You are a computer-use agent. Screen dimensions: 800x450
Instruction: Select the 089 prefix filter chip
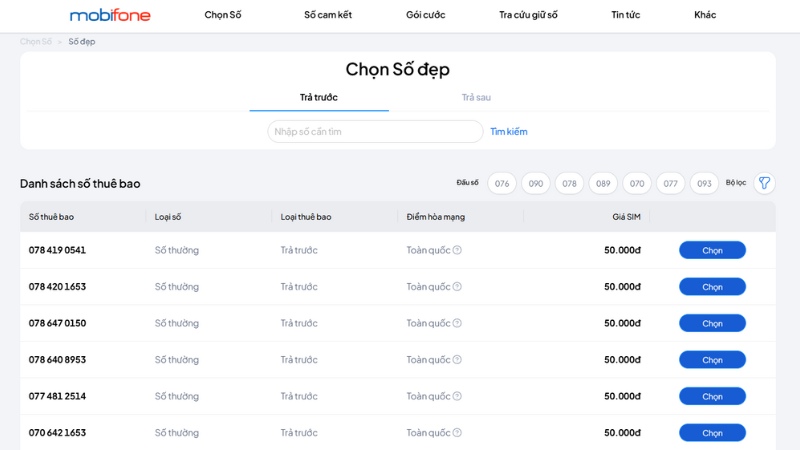603,184
